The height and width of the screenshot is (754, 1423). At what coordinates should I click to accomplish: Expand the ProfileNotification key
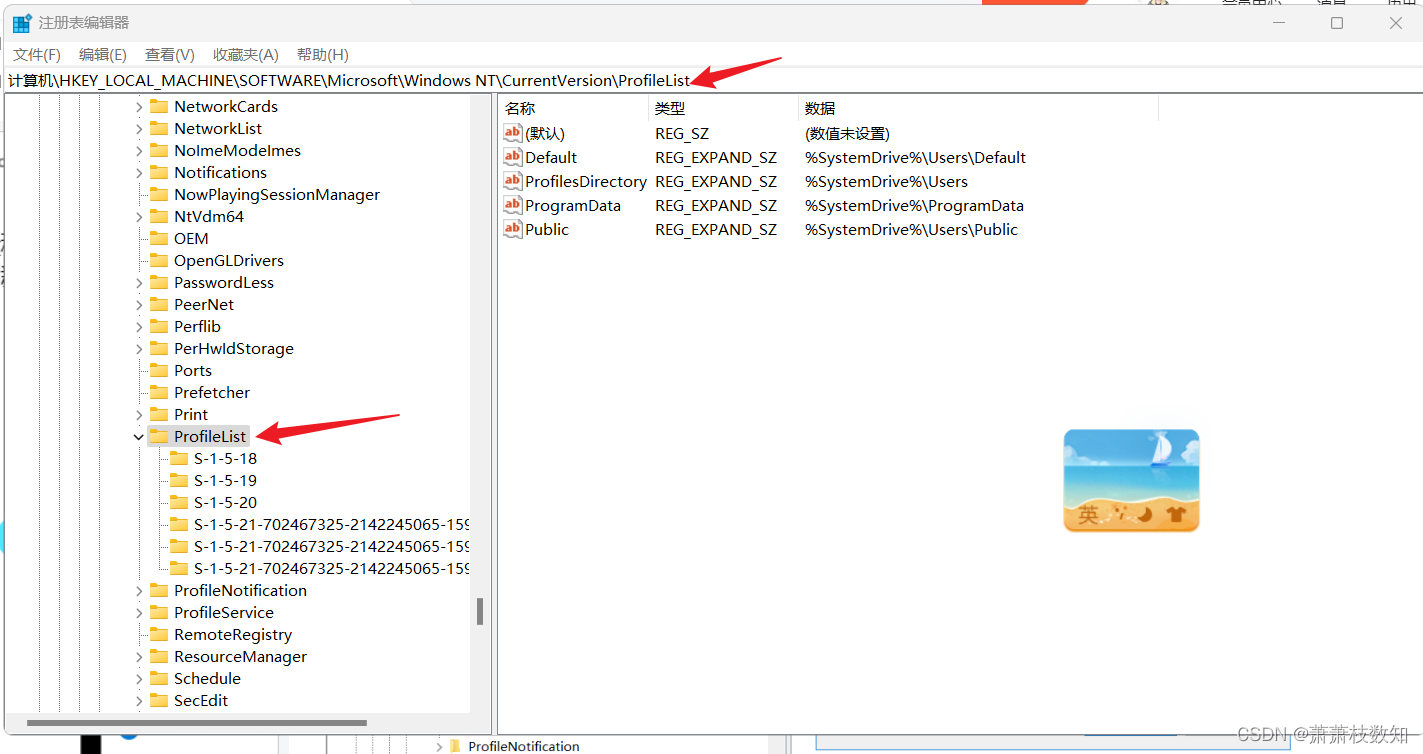click(x=139, y=591)
